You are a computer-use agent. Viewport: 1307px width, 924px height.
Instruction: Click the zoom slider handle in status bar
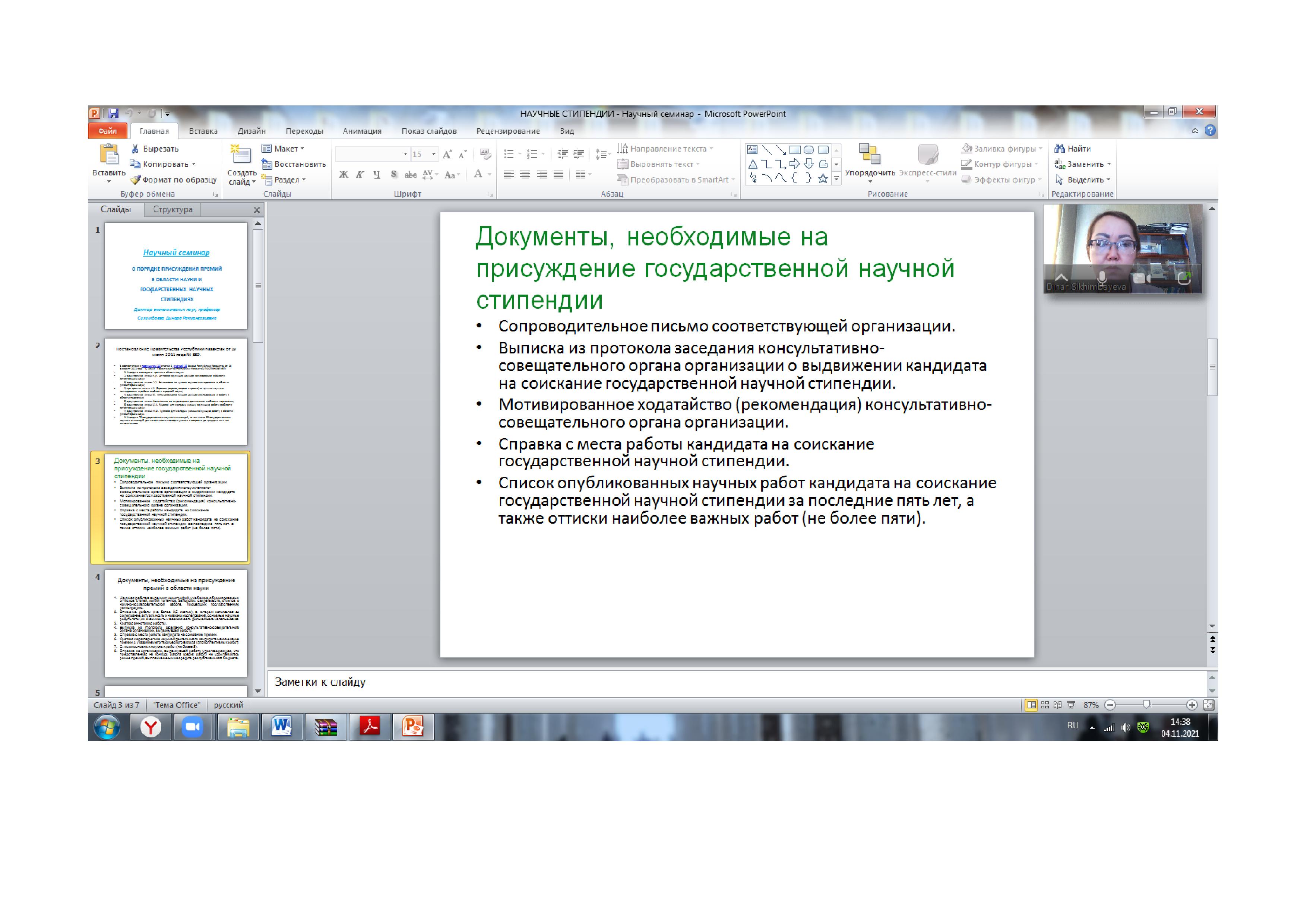1146,705
